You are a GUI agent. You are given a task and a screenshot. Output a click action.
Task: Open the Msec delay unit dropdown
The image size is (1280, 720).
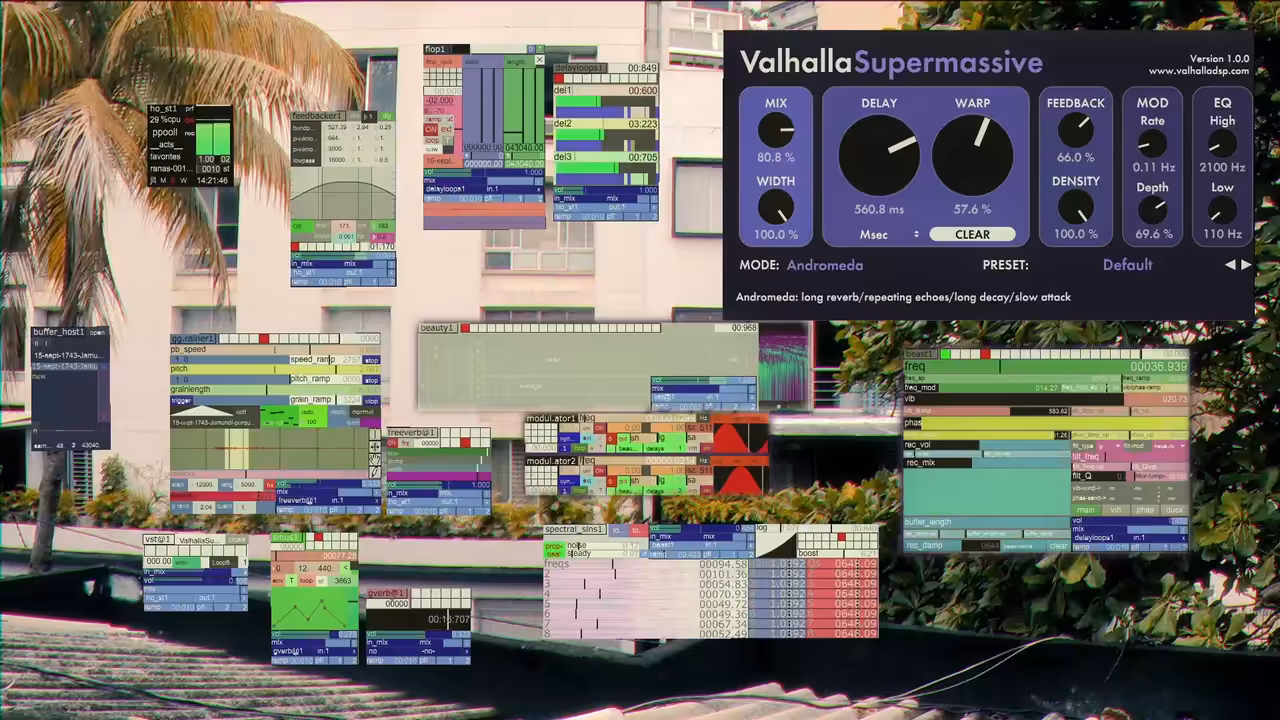pyautogui.click(x=889, y=235)
